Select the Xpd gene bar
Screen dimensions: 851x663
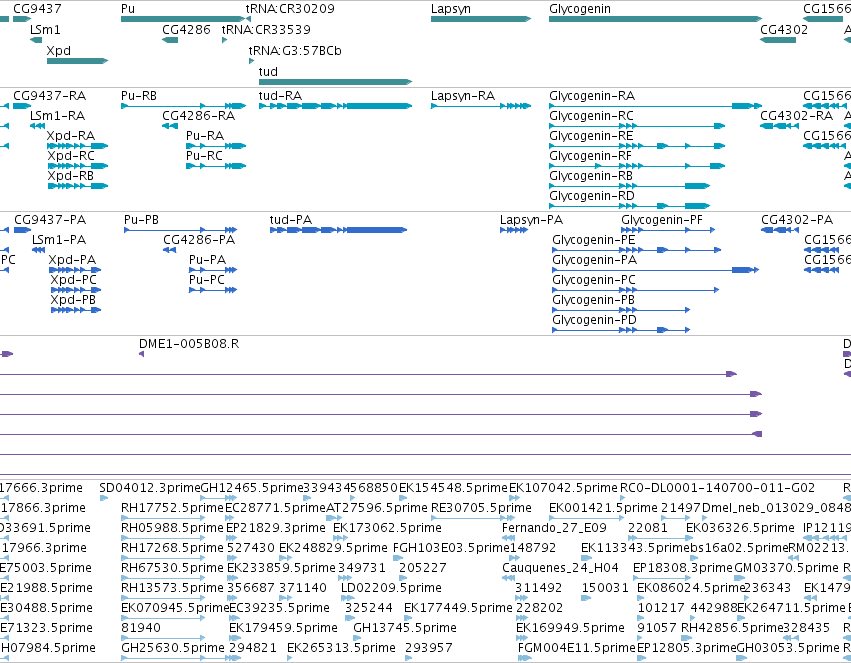(78, 61)
